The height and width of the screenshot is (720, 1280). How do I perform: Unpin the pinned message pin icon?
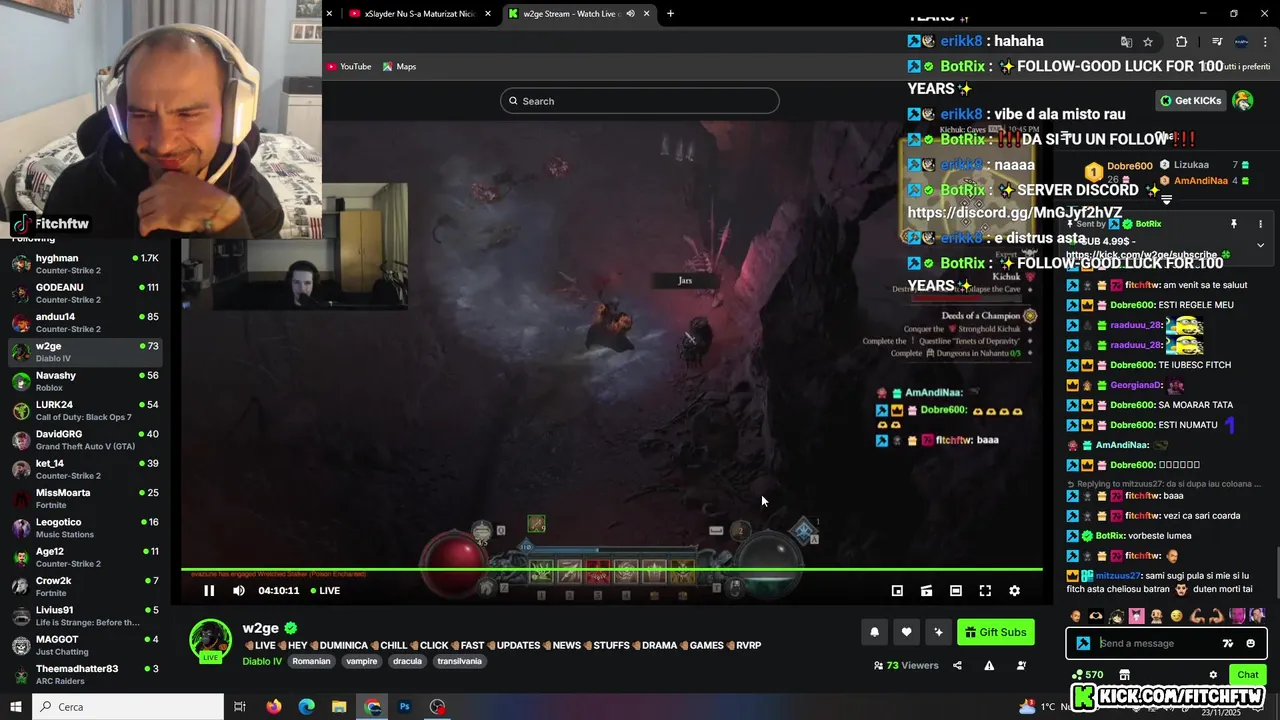pos(1234,224)
